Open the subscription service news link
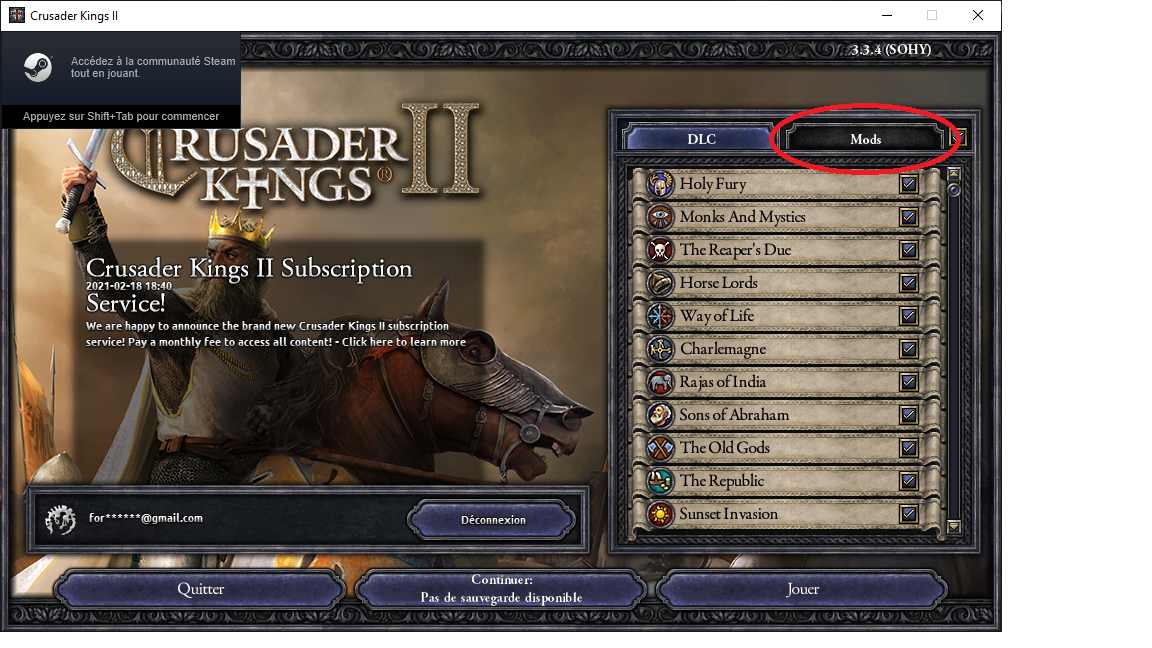 click(276, 334)
